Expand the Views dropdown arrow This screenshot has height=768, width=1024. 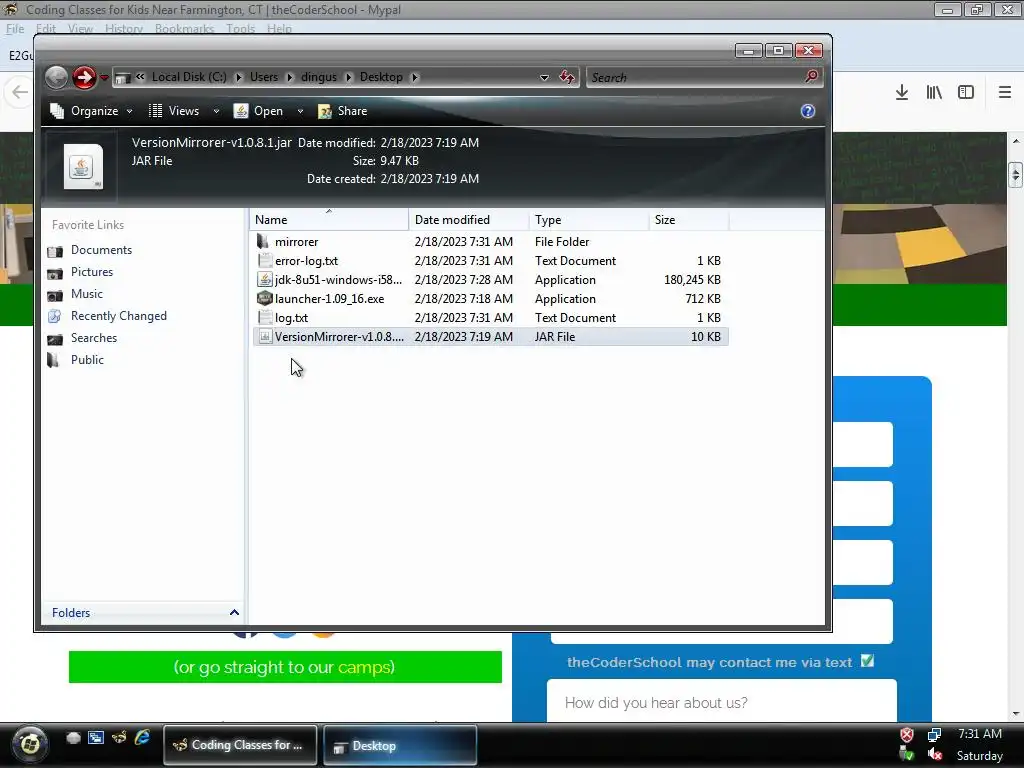(216, 112)
